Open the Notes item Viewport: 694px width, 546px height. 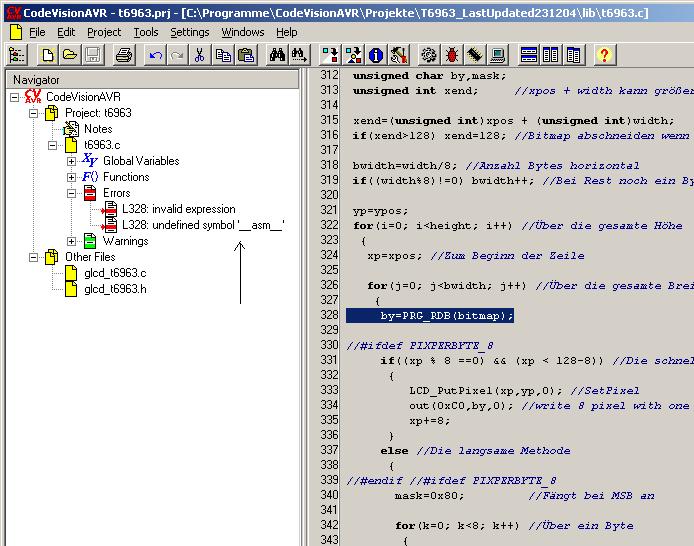pos(98,129)
